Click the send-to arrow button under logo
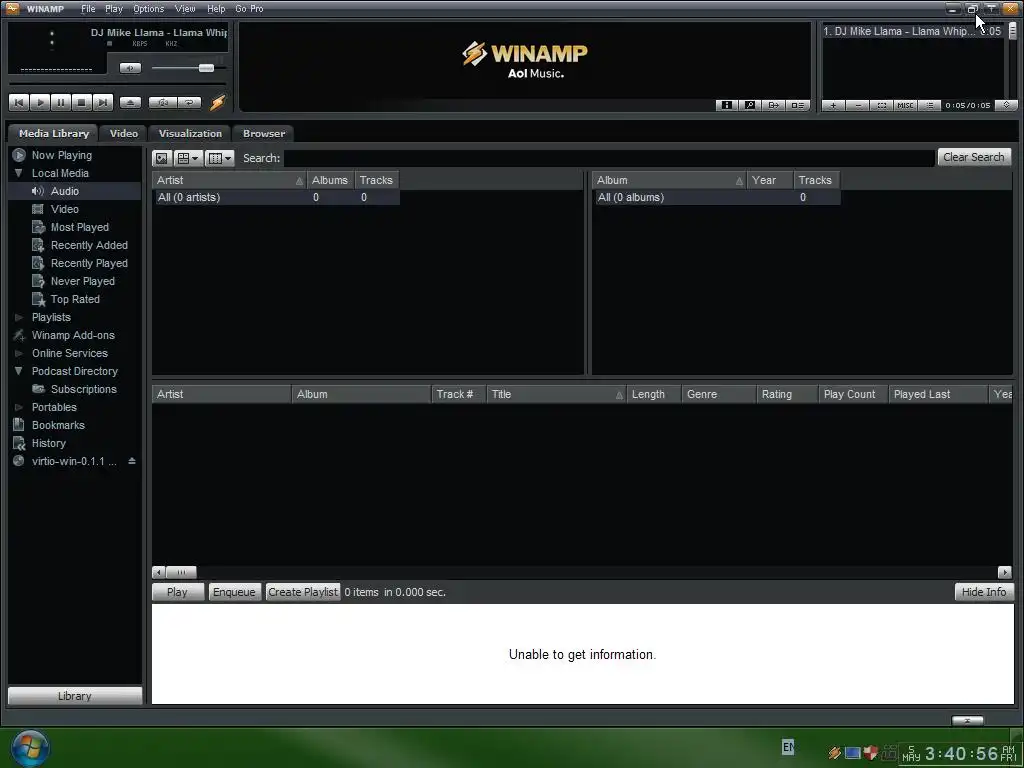Viewport: 1024px width, 768px height. 773,105
